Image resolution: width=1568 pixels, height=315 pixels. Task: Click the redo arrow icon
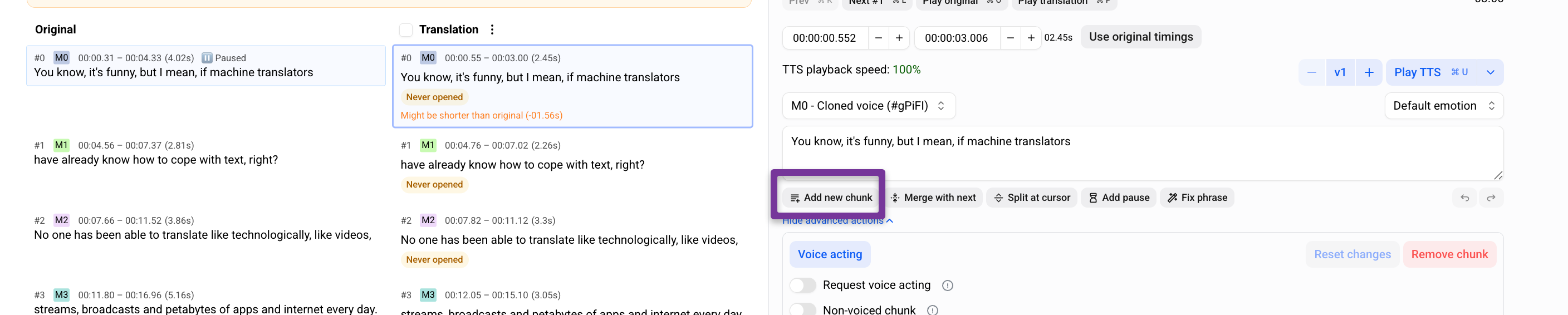[1491, 198]
